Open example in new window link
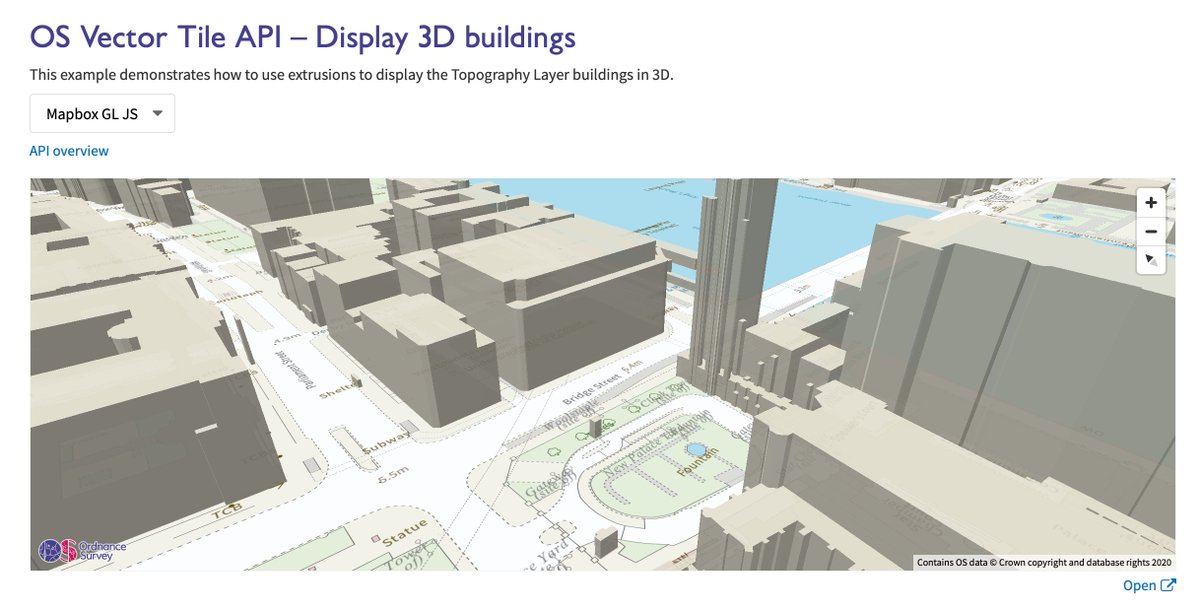The width and height of the screenshot is (1200, 610). pos(1148,586)
